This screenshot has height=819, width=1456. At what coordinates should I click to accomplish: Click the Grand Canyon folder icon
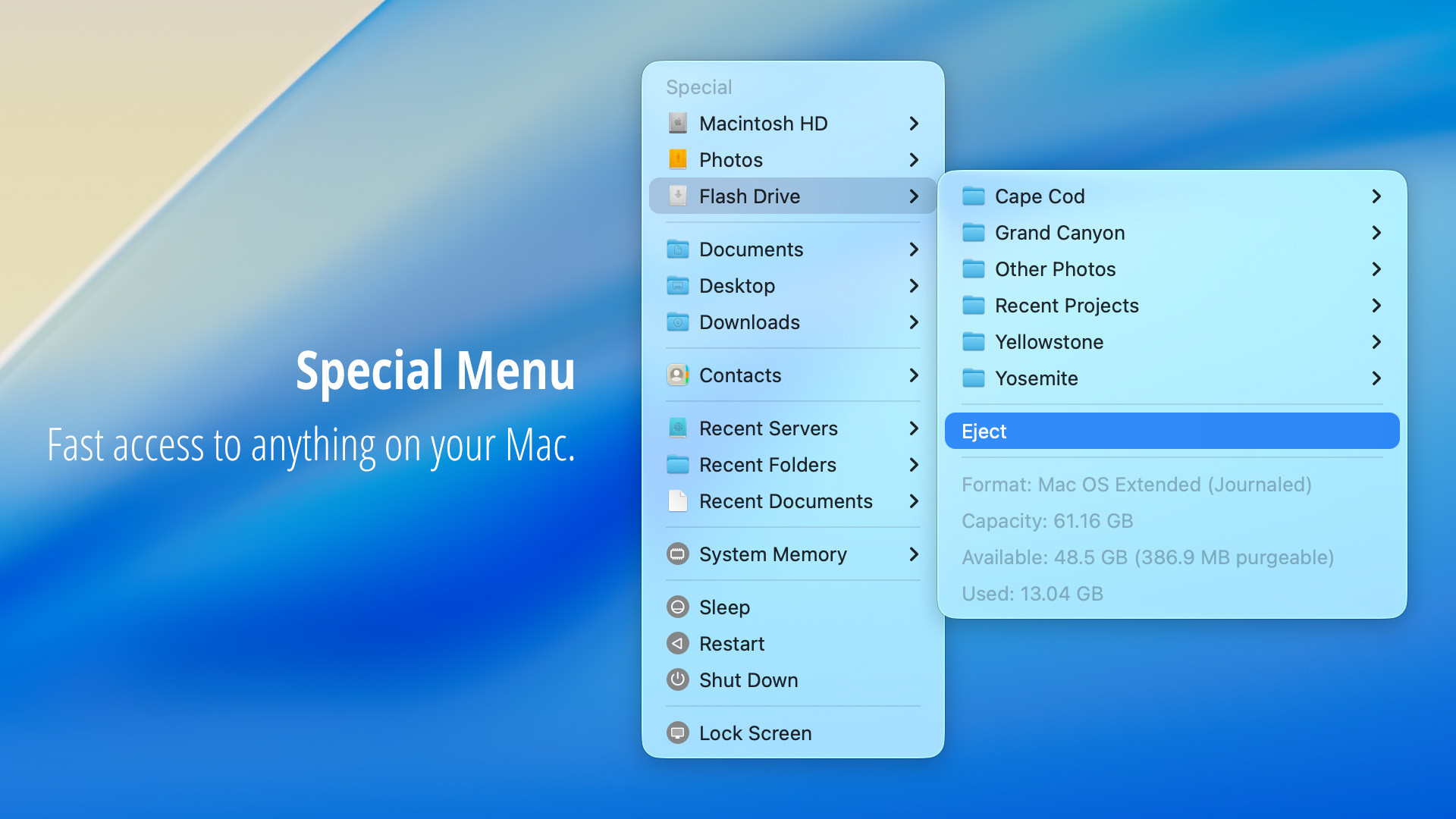point(974,232)
